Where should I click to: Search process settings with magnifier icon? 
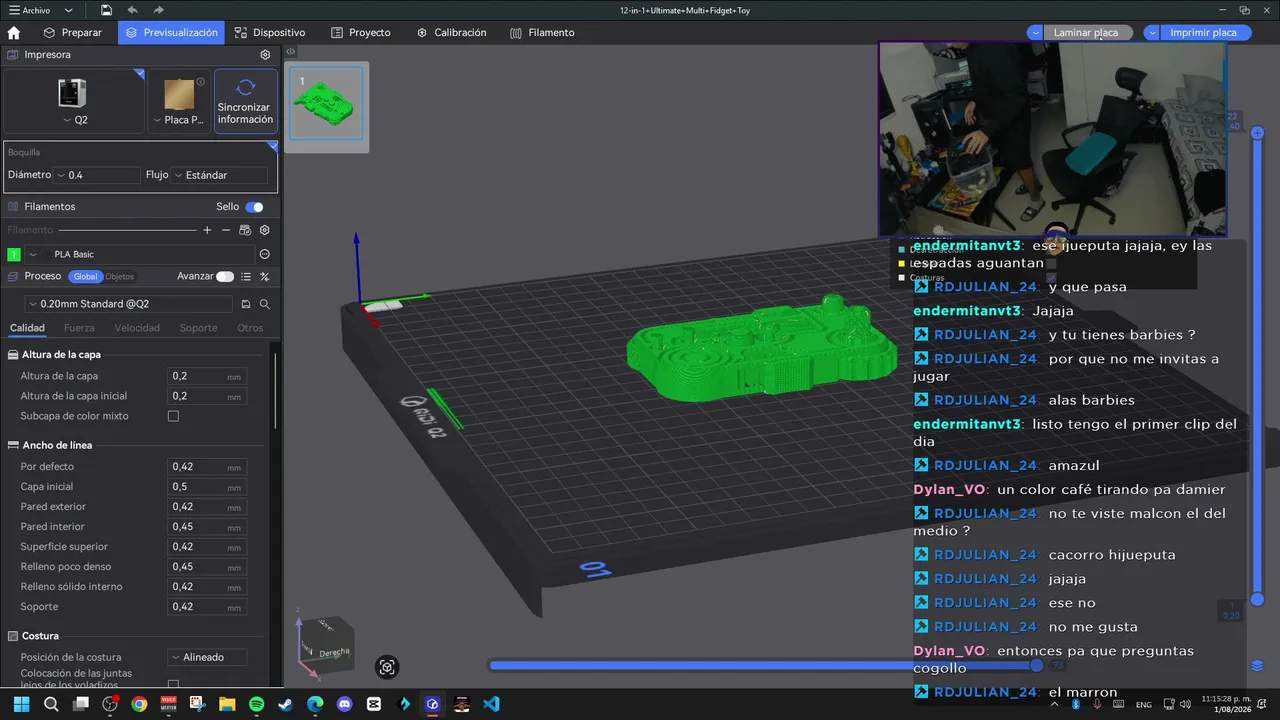pyautogui.click(x=265, y=304)
